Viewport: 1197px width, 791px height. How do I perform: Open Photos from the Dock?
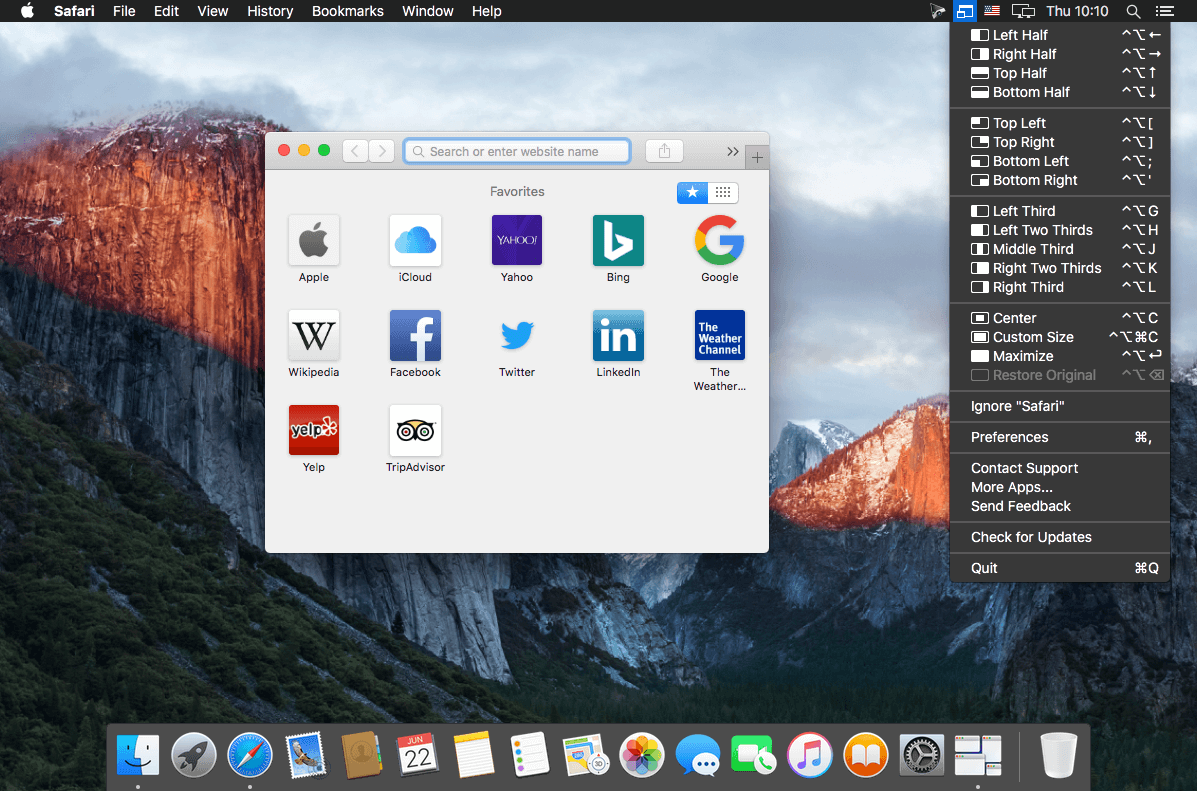641,755
